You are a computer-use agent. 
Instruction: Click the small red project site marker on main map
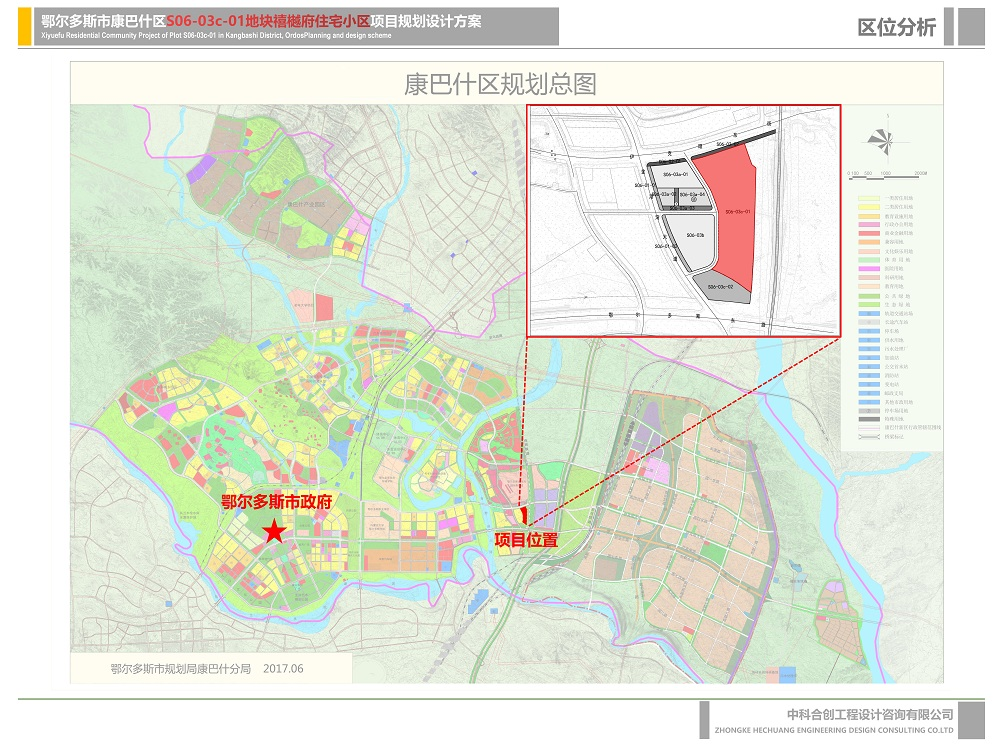coord(523,514)
